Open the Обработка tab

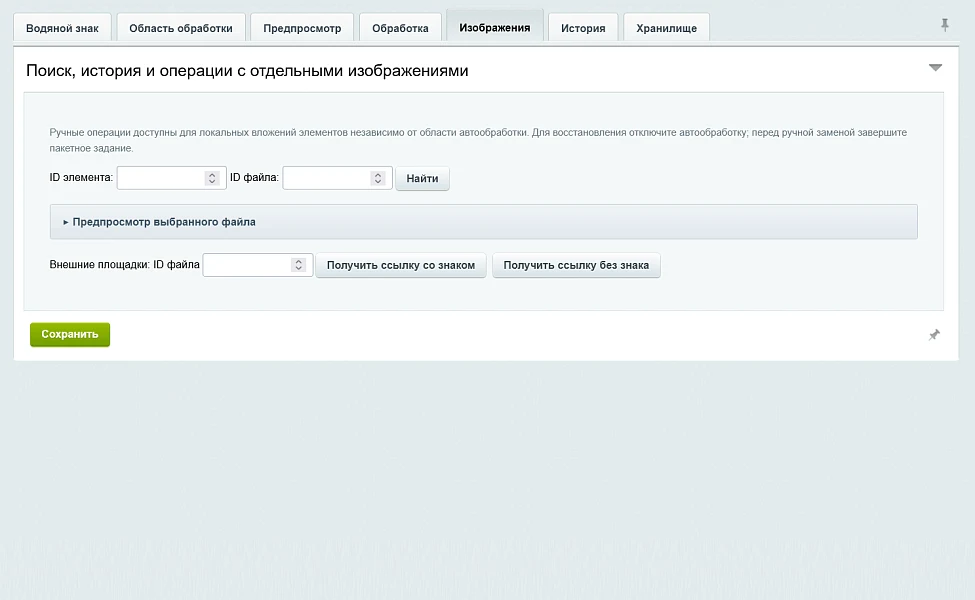pyautogui.click(x=400, y=28)
